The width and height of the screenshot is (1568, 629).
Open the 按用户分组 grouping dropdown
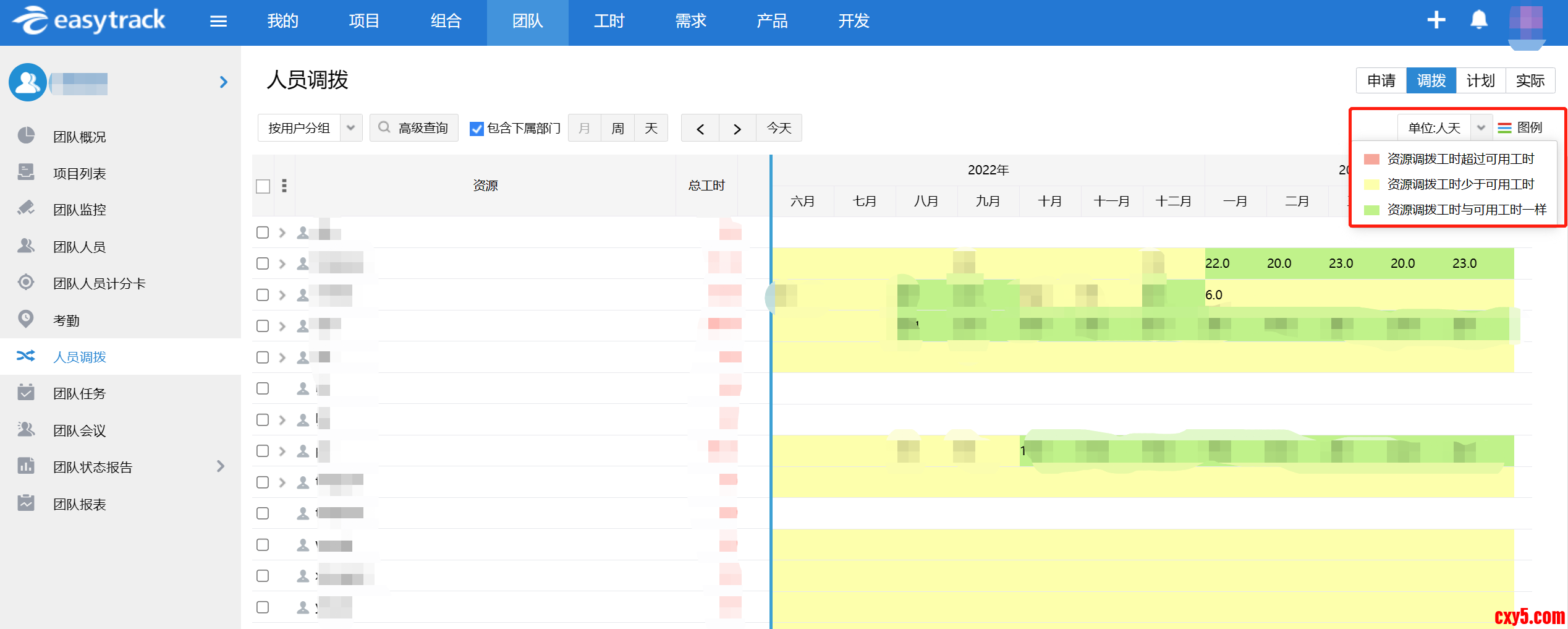[309, 128]
